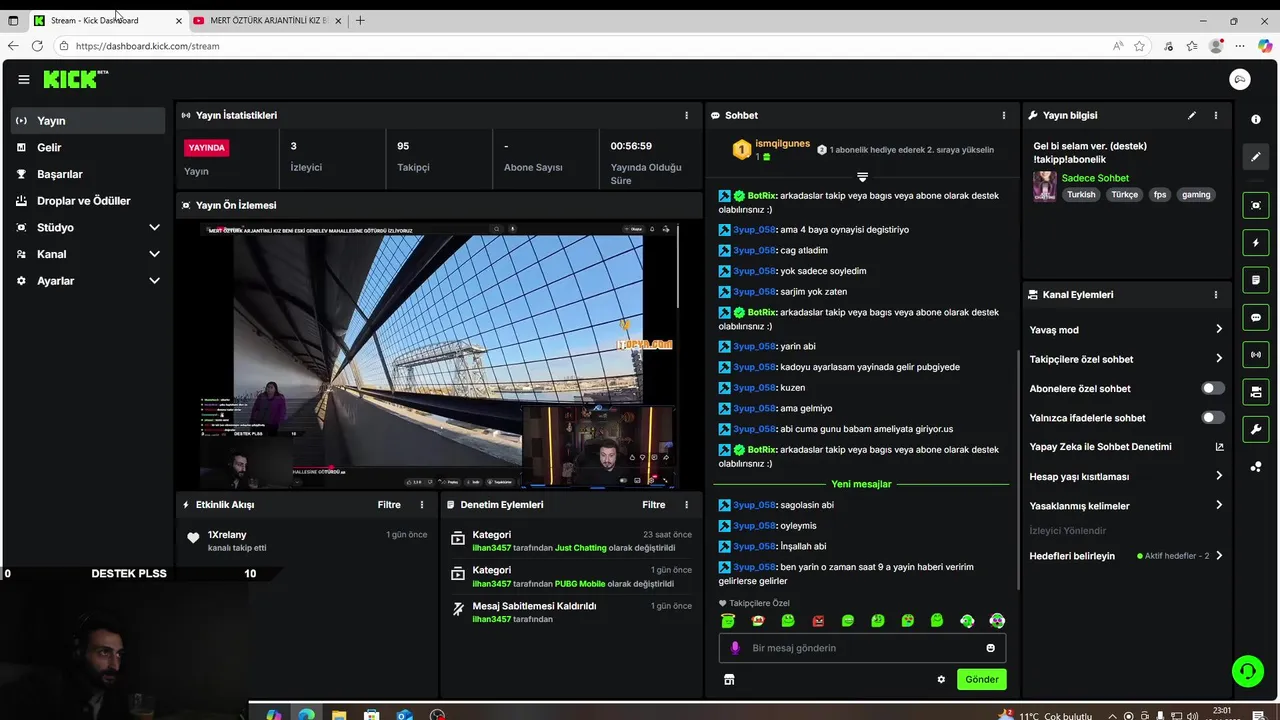Open a new browser tab with plus
1280x720 pixels.
360,20
